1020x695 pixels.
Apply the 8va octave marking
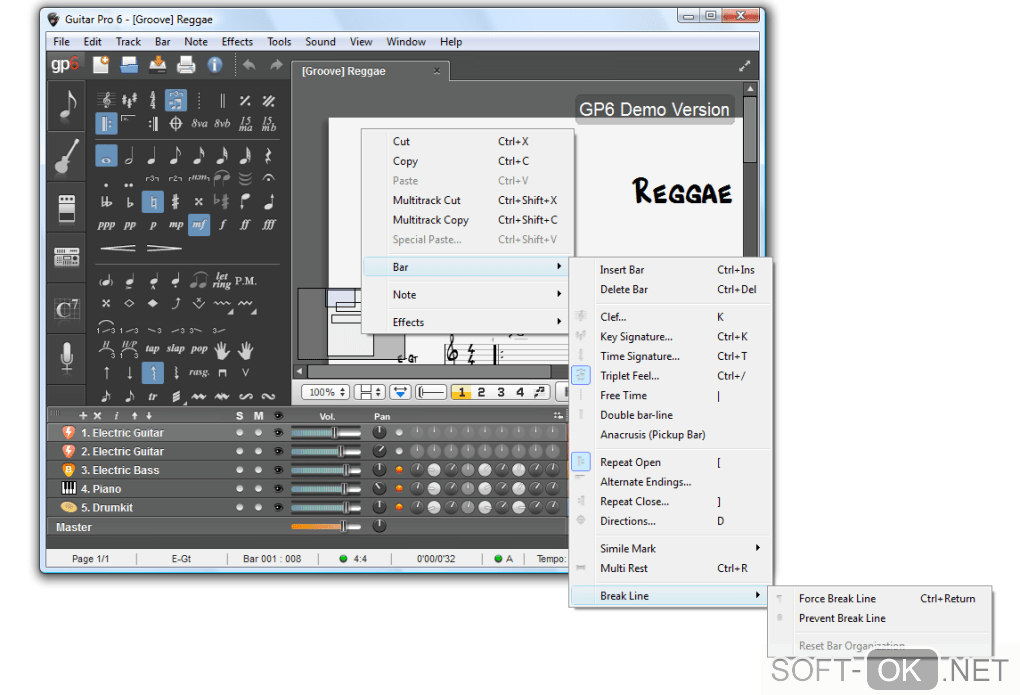[x=199, y=123]
